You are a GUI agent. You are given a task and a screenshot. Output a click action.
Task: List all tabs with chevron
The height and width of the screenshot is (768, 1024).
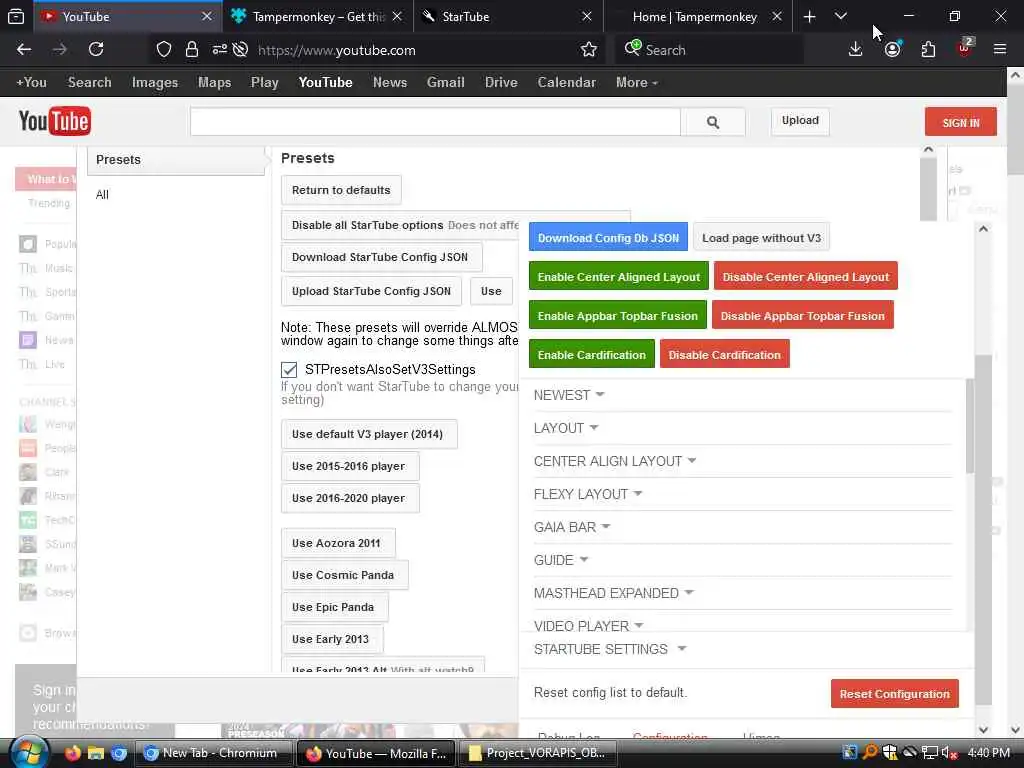pos(840,16)
